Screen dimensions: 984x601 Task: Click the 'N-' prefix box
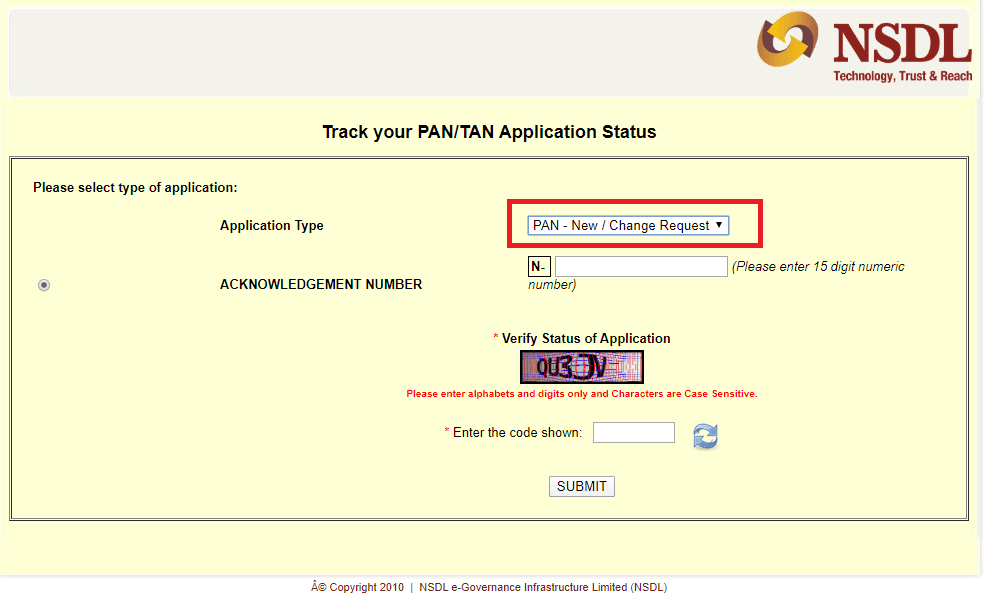point(539,266)
